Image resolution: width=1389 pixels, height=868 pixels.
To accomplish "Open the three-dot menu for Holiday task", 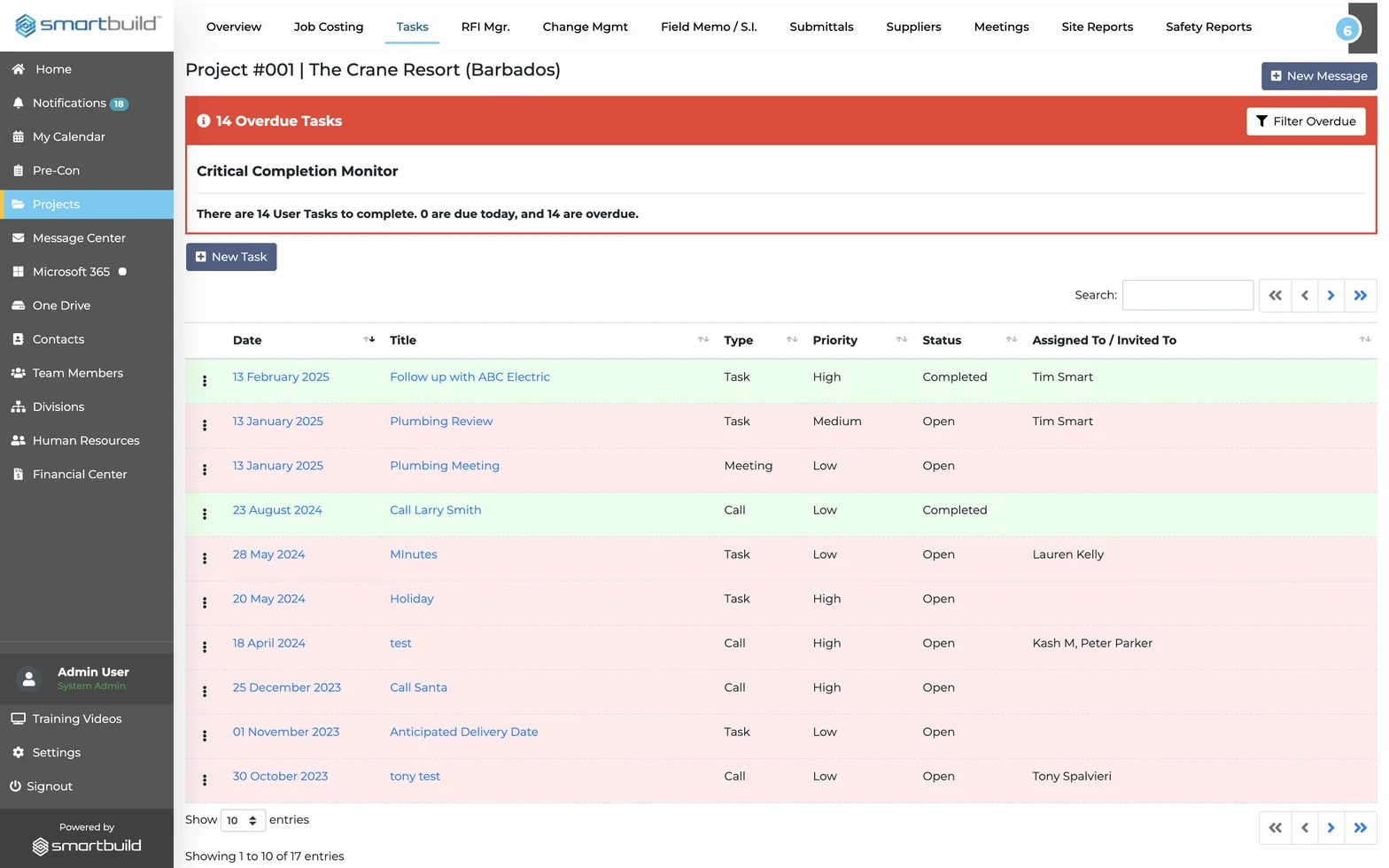I will tap(205, 602).
